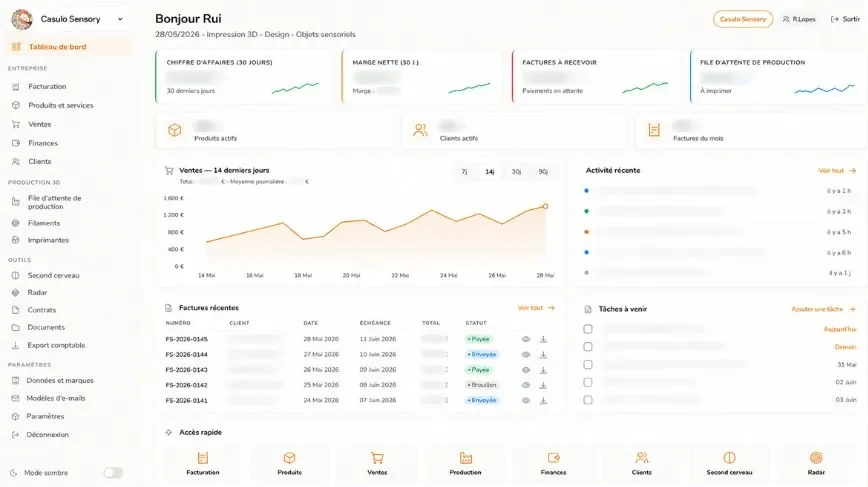Click the Casulo Sensory logo avatar
Screen dimensions: 868x487
click(22, 19)
